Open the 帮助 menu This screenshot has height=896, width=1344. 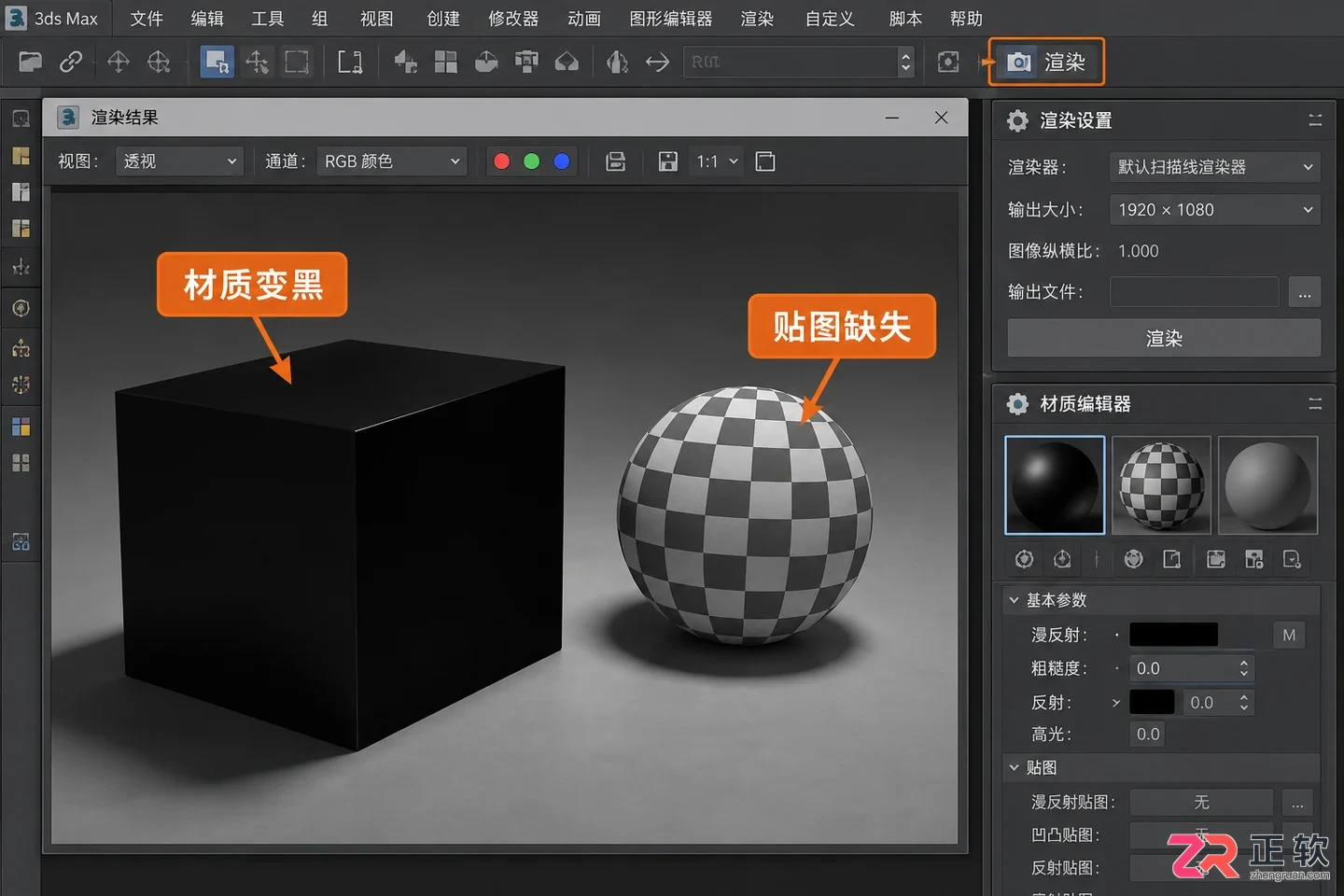pos(966,19)
